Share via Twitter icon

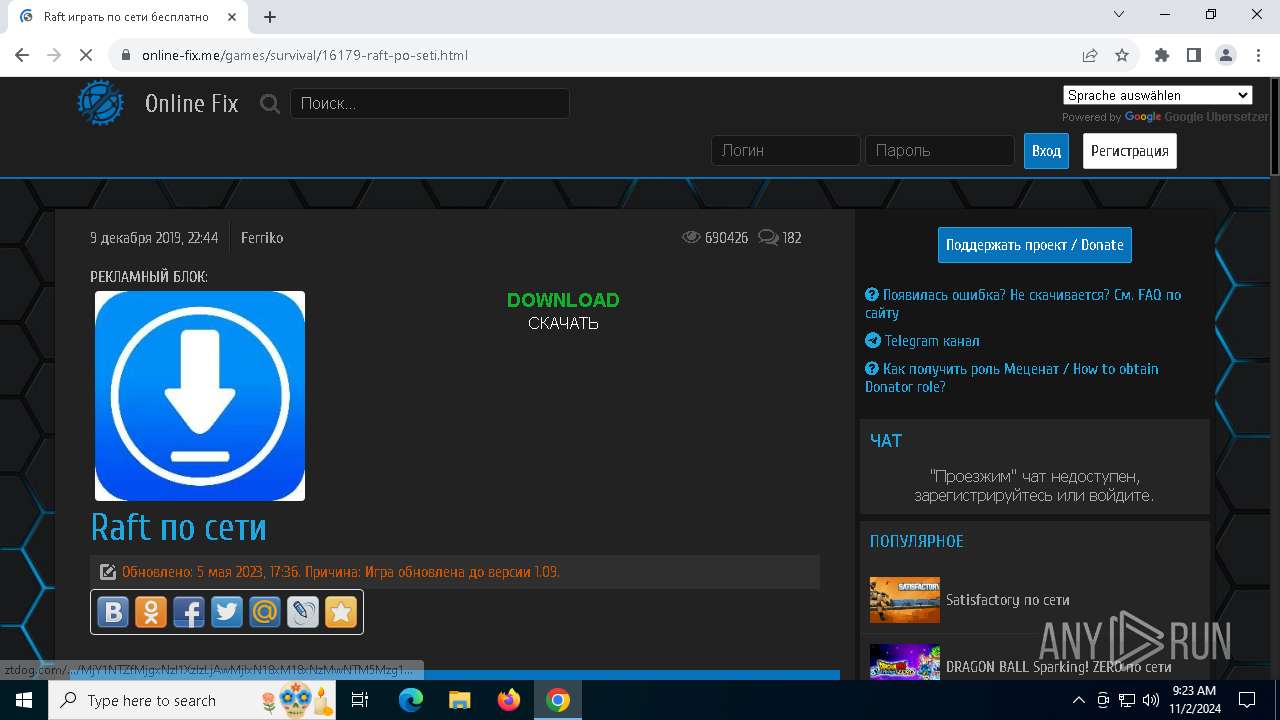pos(227,611)
